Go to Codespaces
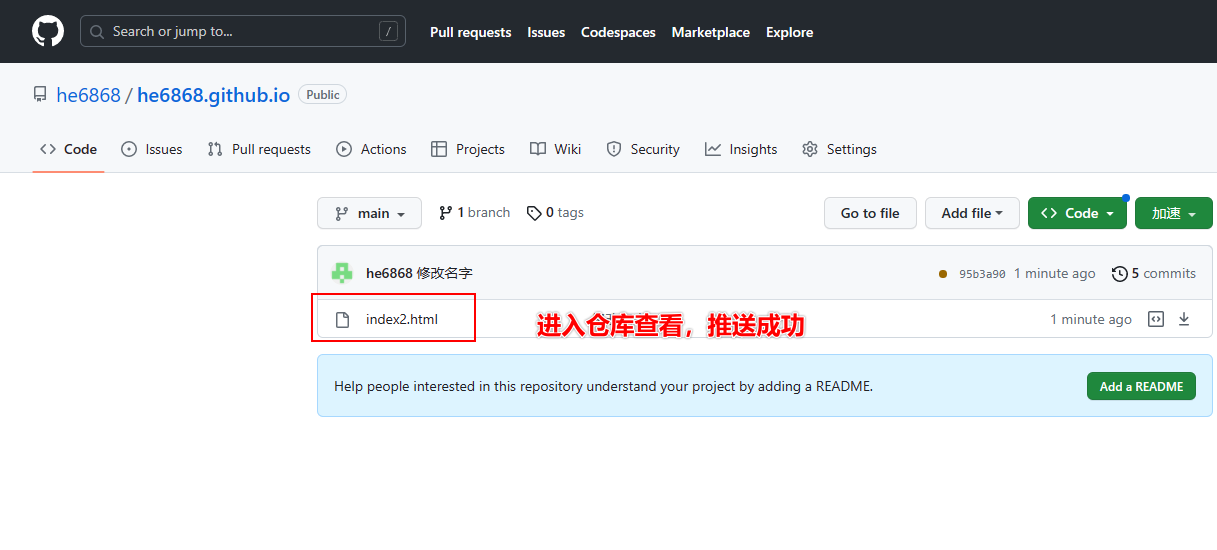This screenshot has width=1217, height=550. point(618,32)
